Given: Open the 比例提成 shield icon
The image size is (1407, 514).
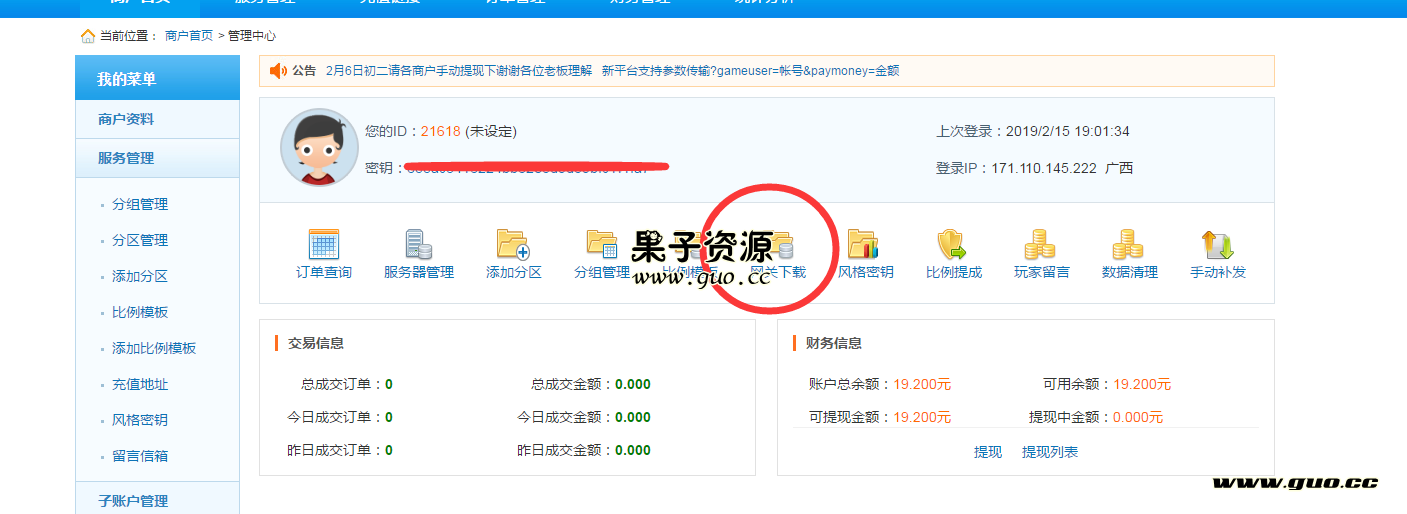Looking at the screenshot, I should (x=953, y=245).
